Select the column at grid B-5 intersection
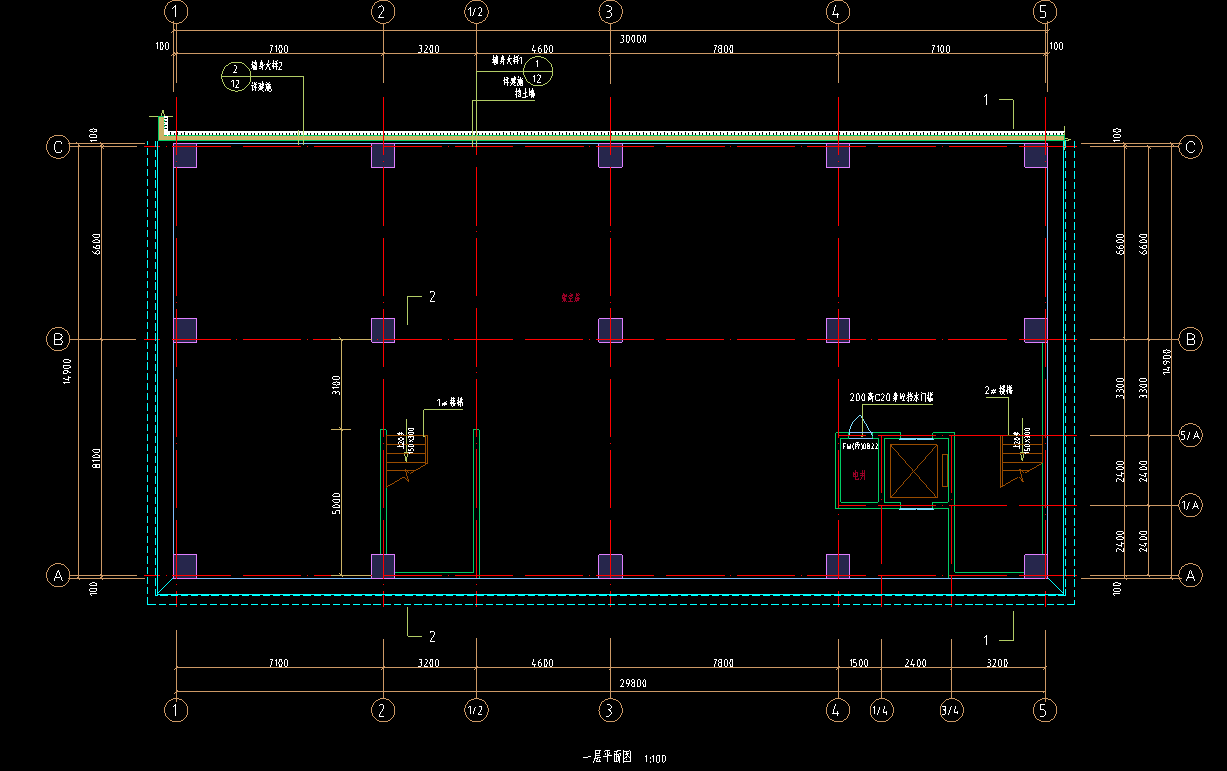1227x771 pixels. point(1036,330)
